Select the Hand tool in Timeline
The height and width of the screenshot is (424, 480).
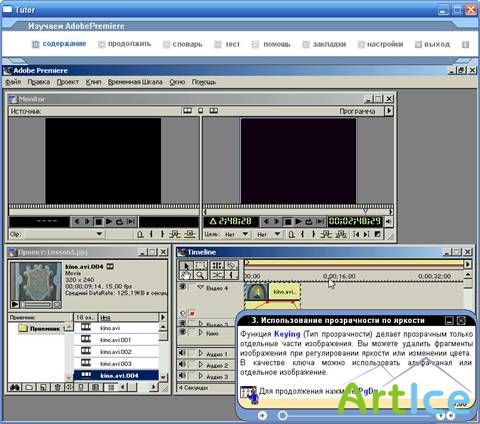coord(186,275)
